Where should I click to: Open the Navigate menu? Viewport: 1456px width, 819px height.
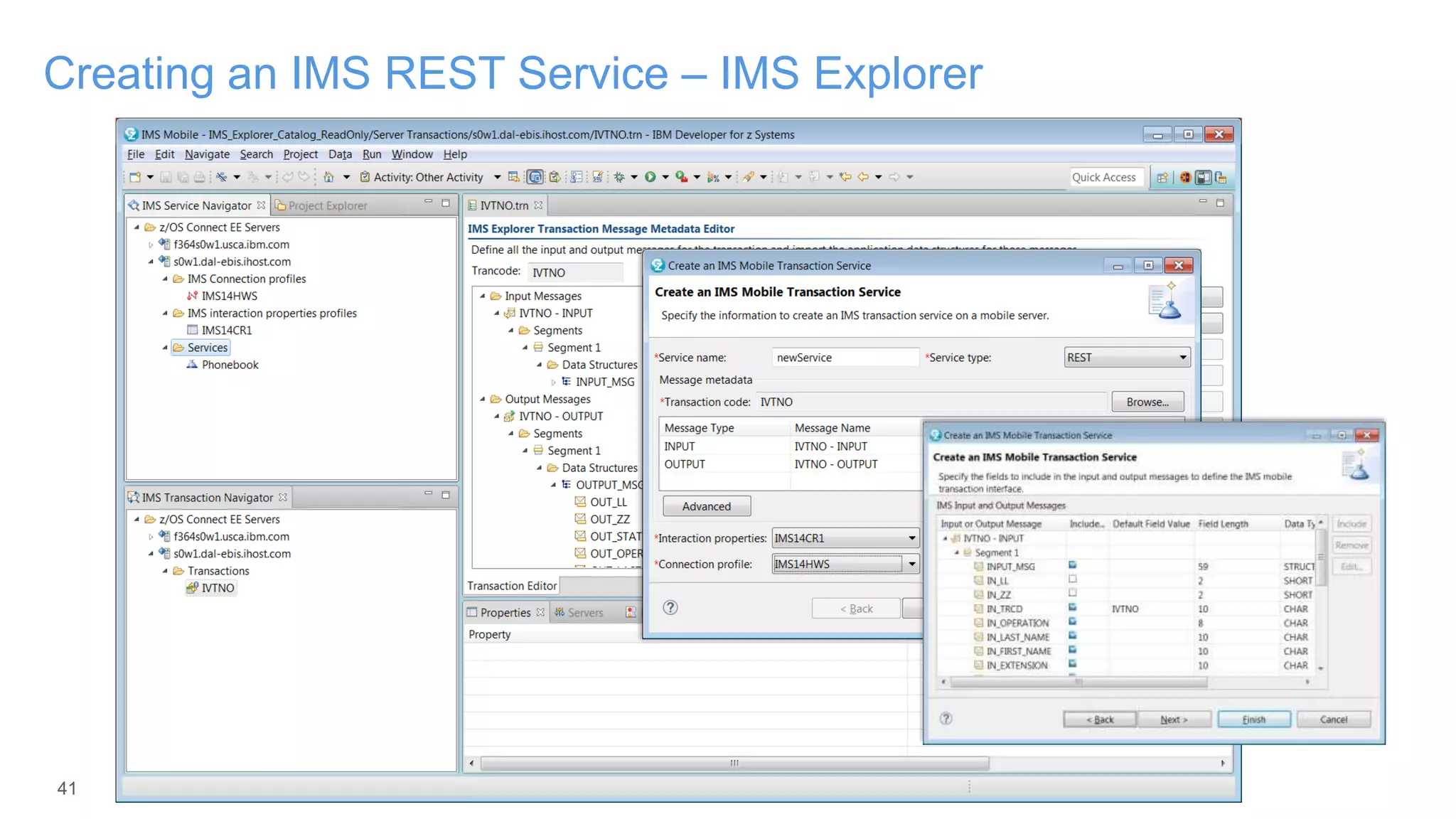[x=207, y=154]
